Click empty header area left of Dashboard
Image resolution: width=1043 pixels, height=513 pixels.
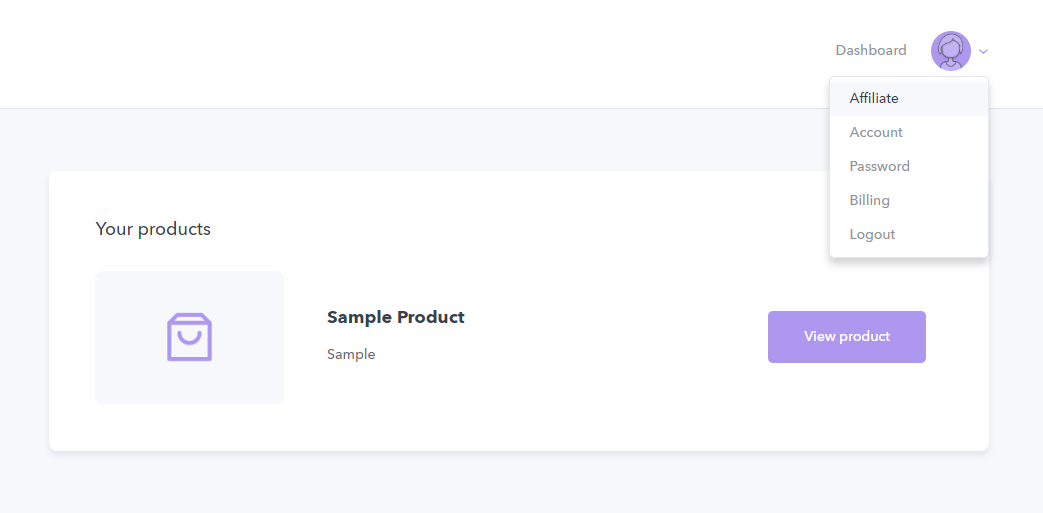coord(400,52)
